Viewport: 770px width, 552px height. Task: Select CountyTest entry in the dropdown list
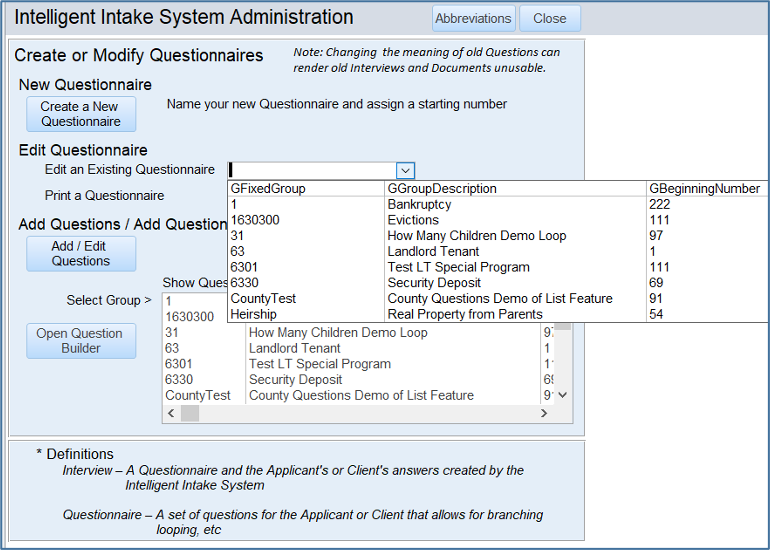(x=263, y=298)
